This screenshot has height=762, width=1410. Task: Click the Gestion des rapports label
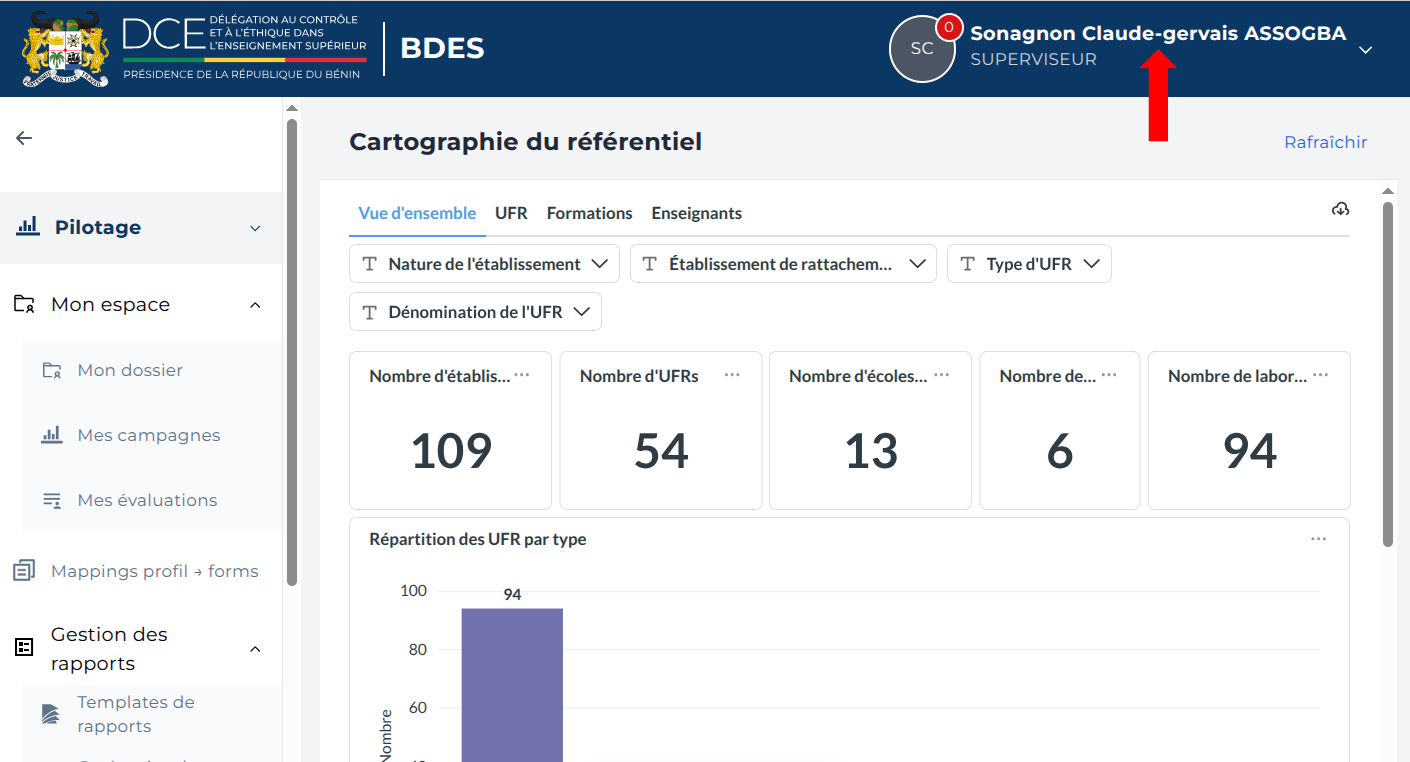point(109,649)
